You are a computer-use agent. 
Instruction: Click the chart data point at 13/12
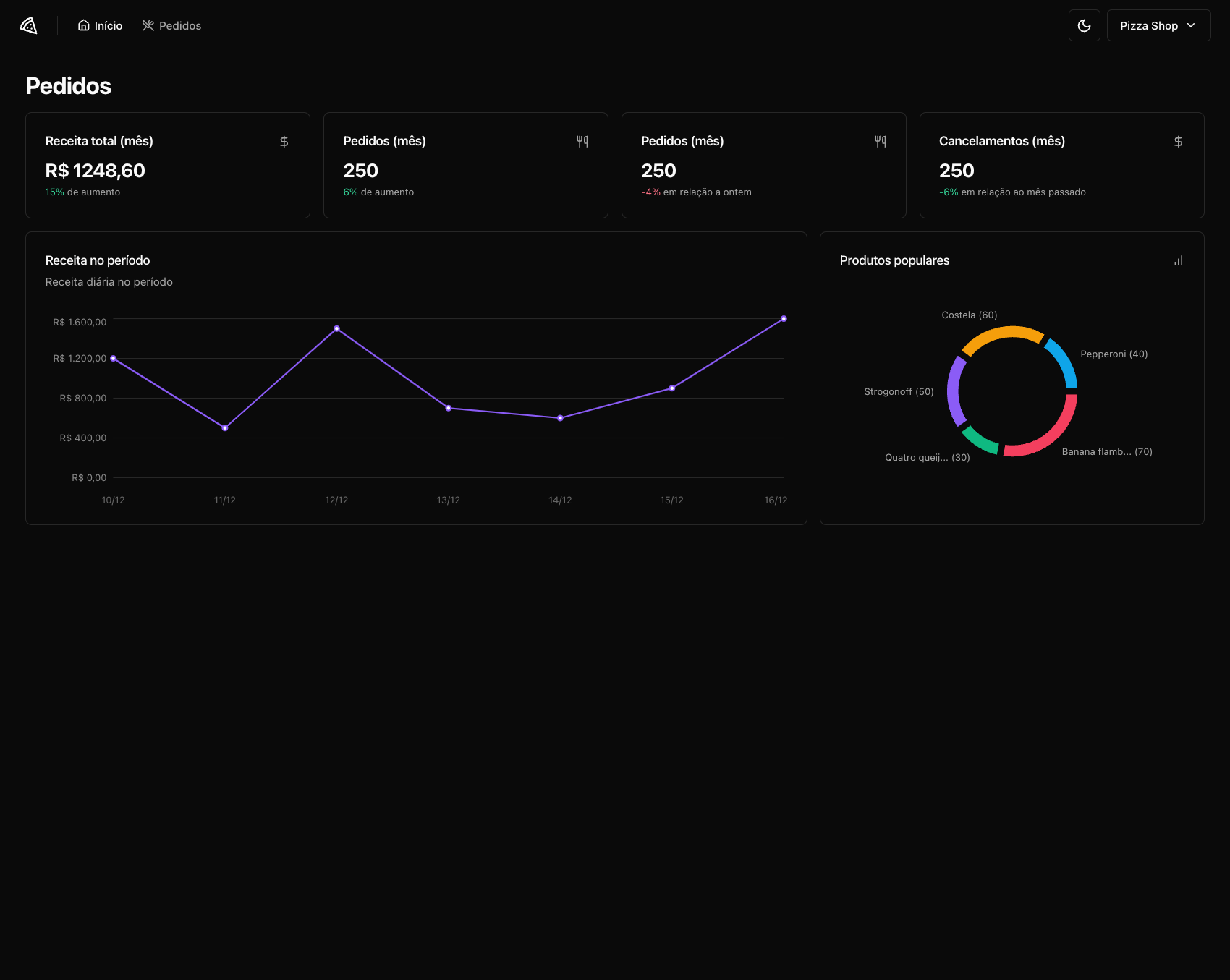(x=449, y=409)
